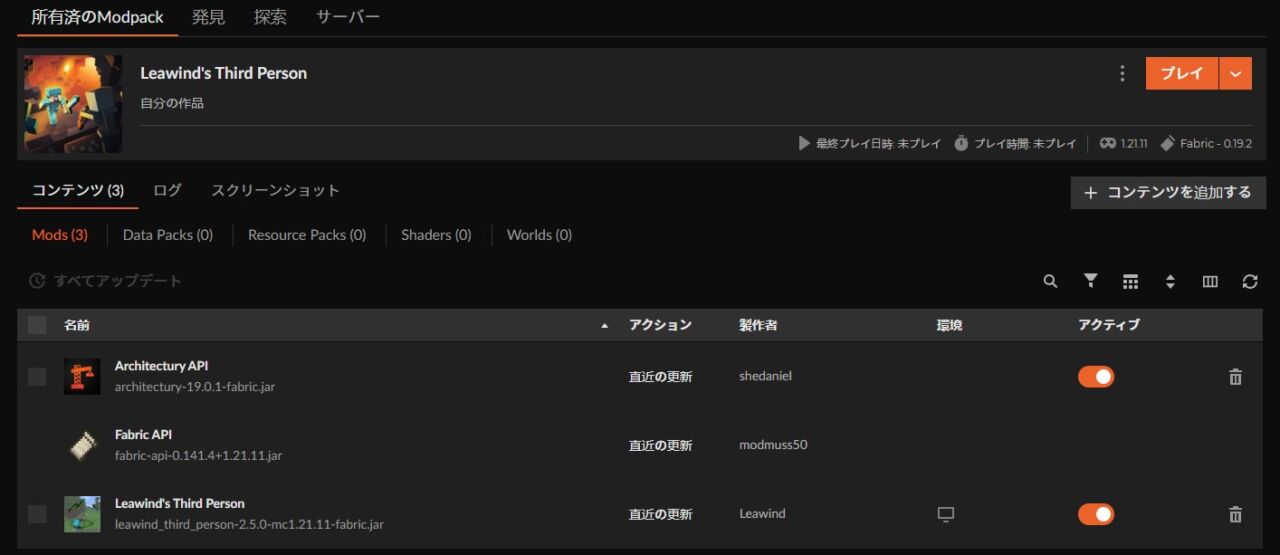1280x555 pixels.
Task: Click the Fabric API mod icon
Action: (x=82, y=445)
